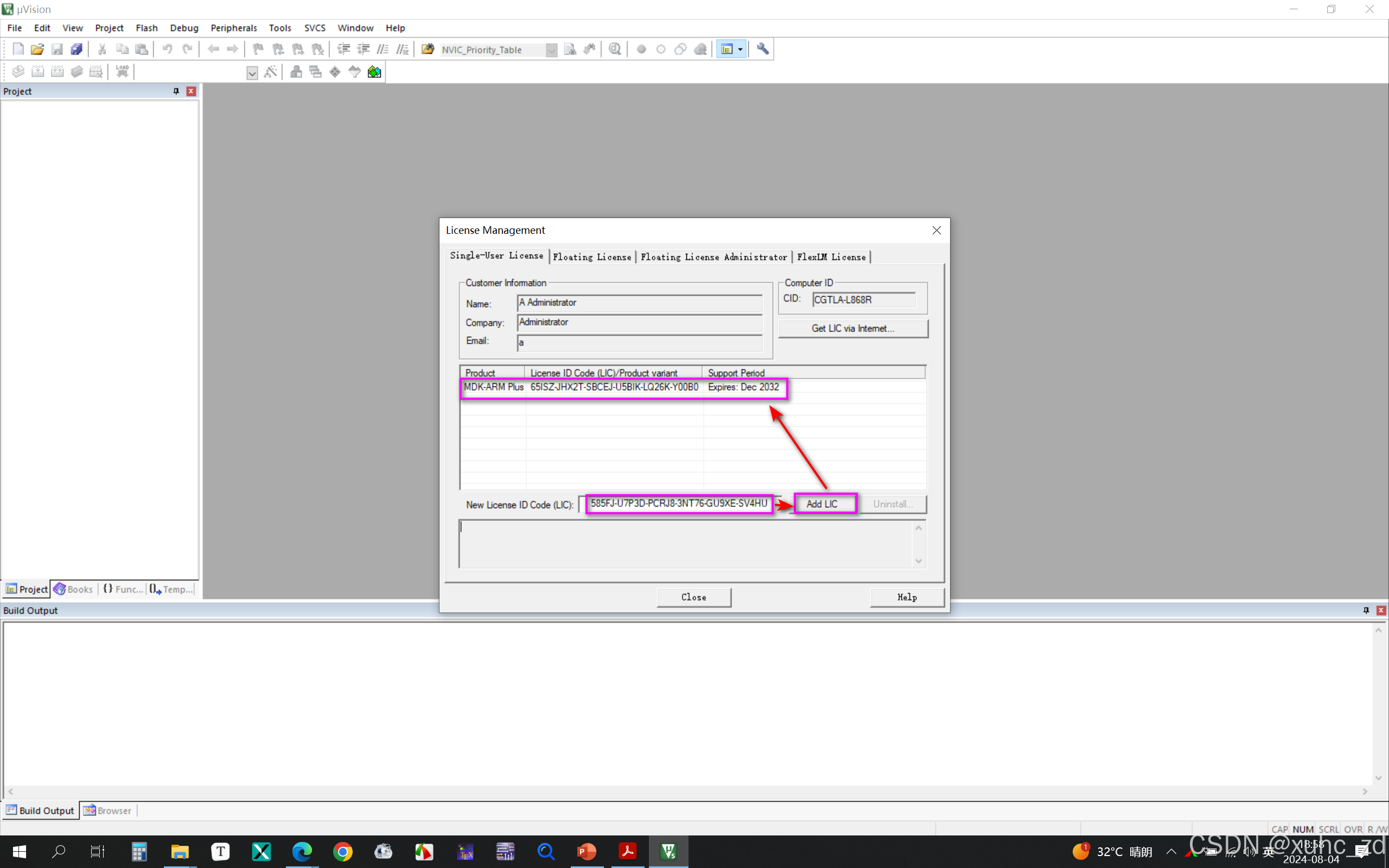The image size is (1389, 868).
Task: Click the Indent selected lines icon
Action: (344, 49)
